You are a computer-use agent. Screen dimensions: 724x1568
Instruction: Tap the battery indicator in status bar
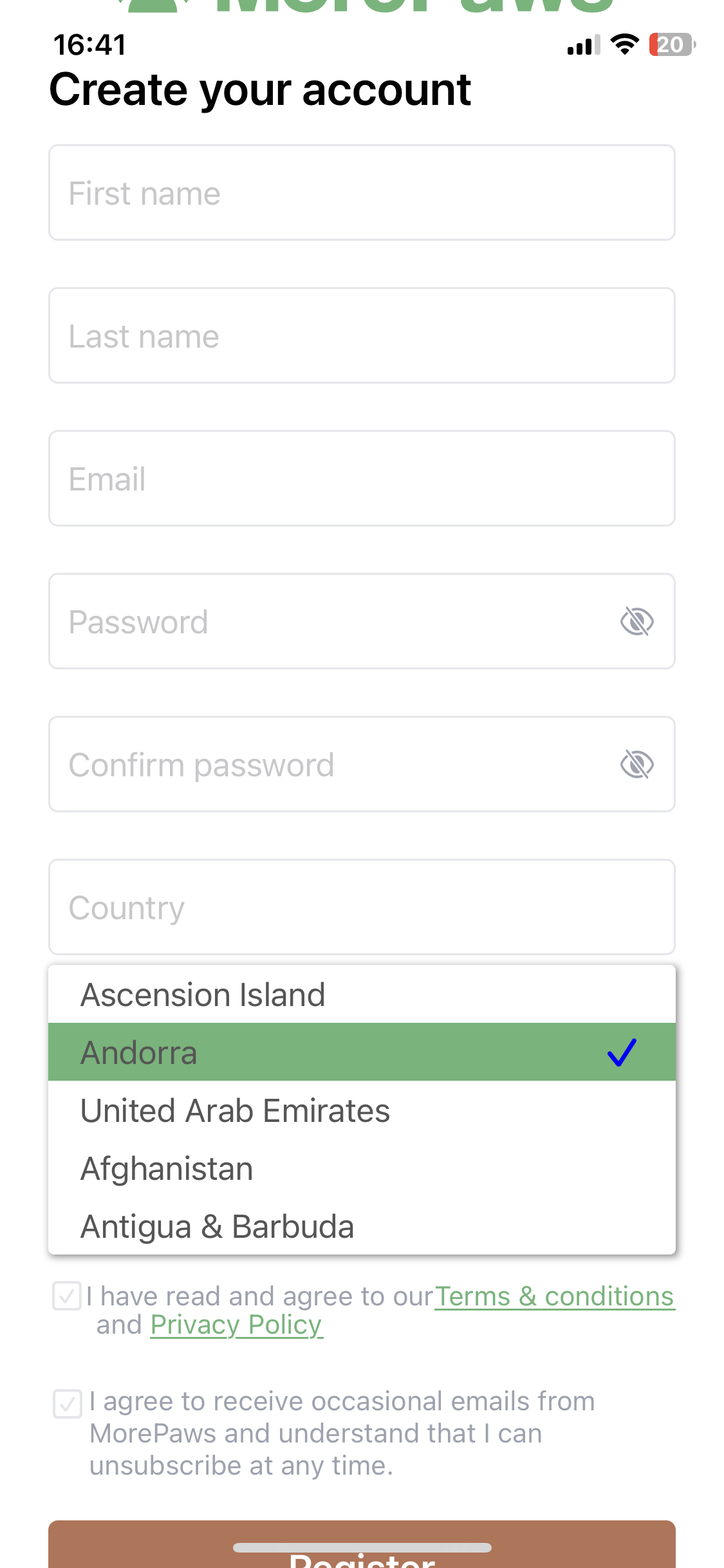click(672, 45)
